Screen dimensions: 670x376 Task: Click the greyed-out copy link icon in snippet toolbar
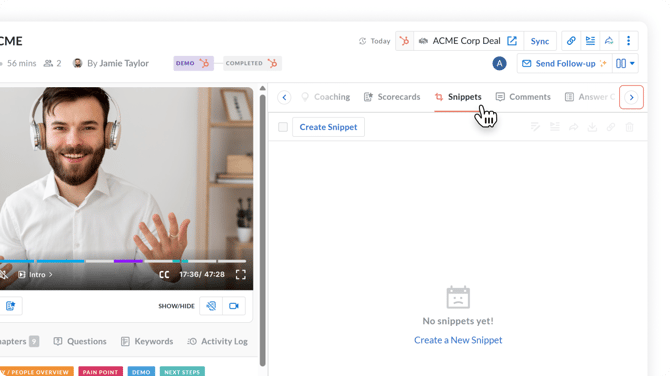click(x=611, y=127)
